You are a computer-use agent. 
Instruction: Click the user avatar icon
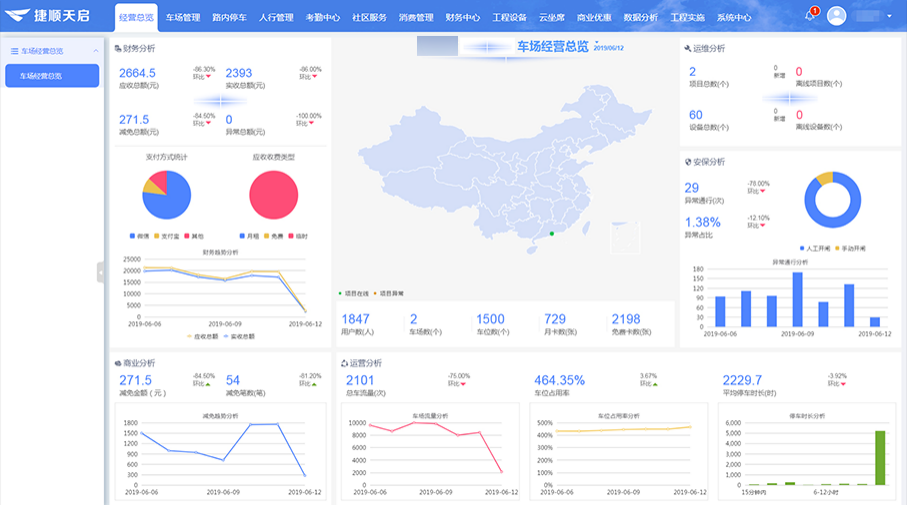(x=836, y=16)
